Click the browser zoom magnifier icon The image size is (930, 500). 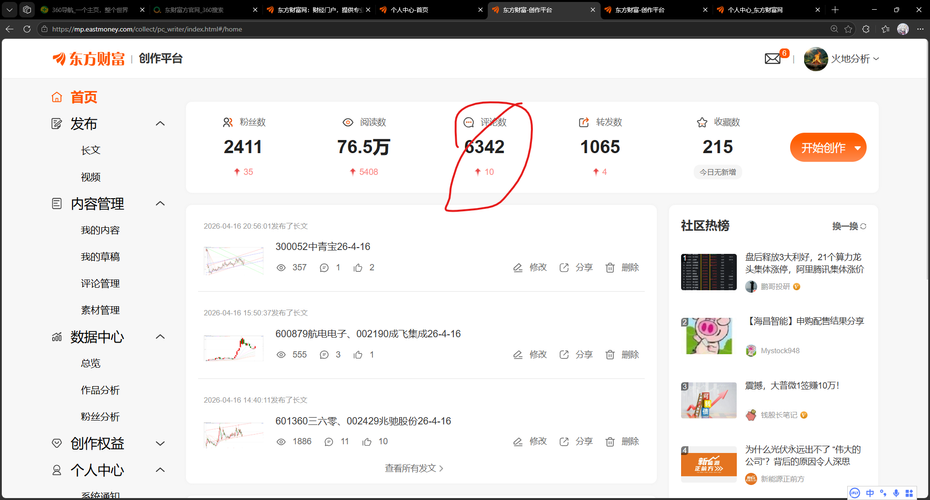click(x=834, y=28)
